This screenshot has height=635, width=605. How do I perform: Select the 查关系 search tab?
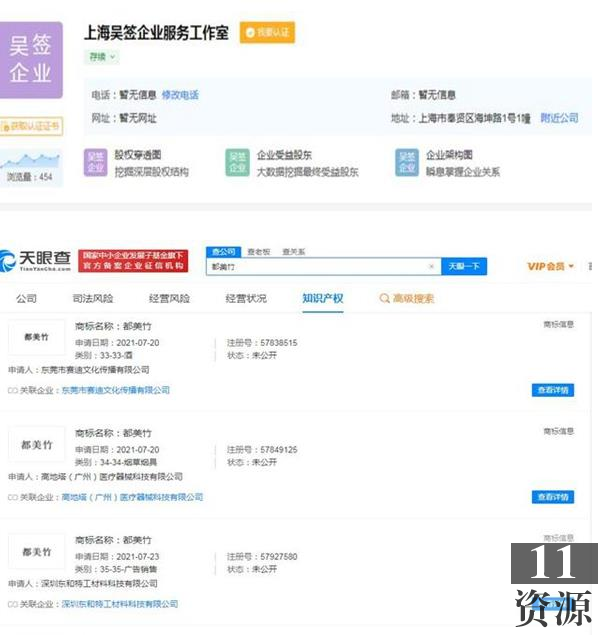tap(294, 252)
